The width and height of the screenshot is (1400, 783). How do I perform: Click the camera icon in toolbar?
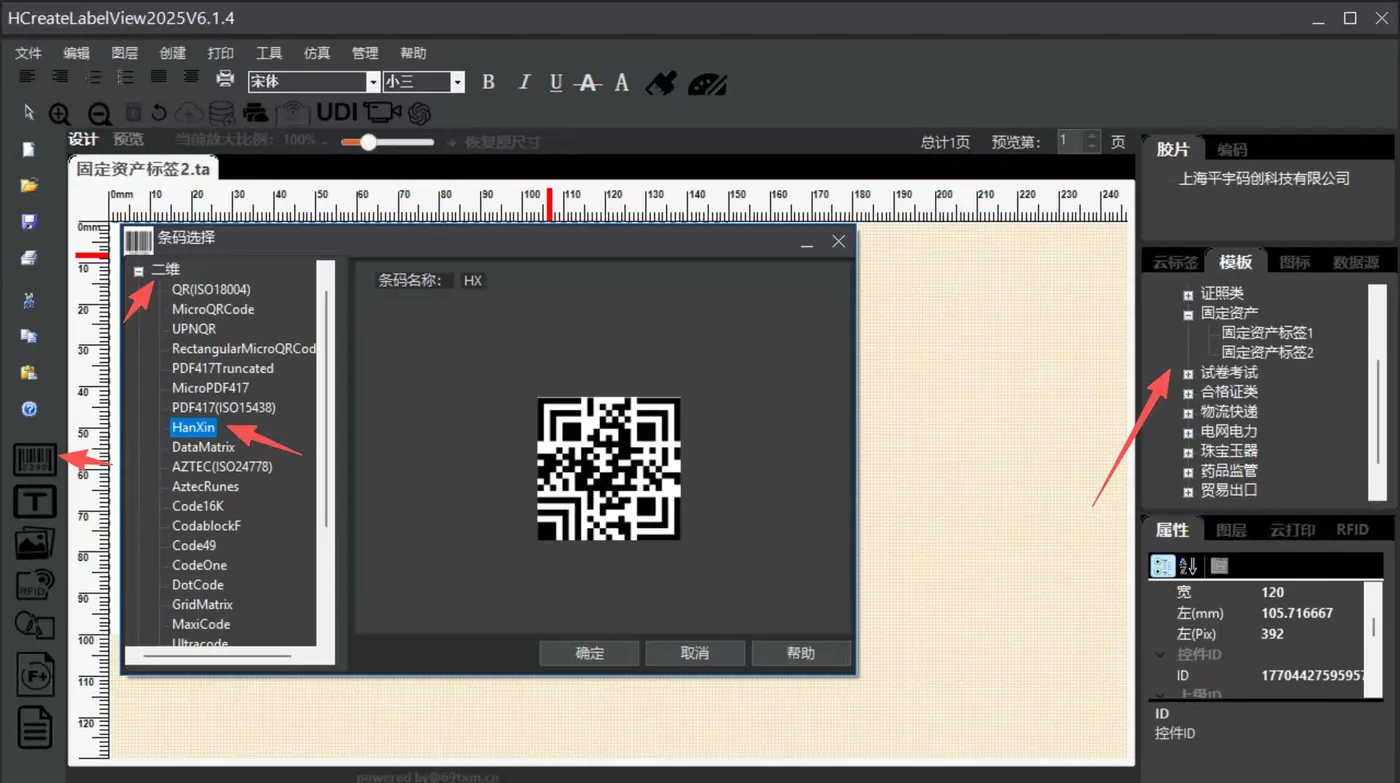(382, 112)
